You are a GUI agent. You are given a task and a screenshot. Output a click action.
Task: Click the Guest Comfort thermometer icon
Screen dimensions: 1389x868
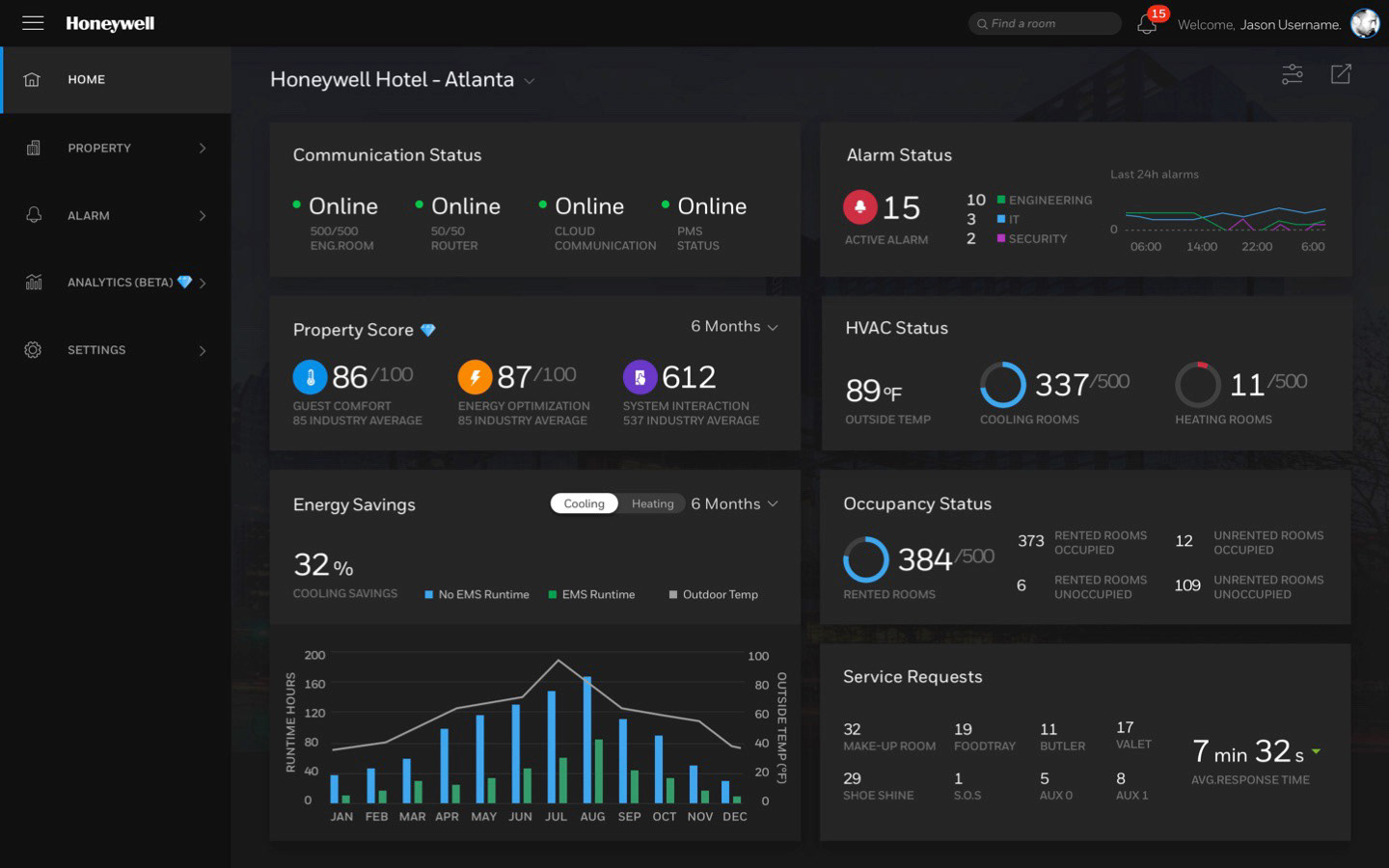pyautogui.click(x=310, y=377)
